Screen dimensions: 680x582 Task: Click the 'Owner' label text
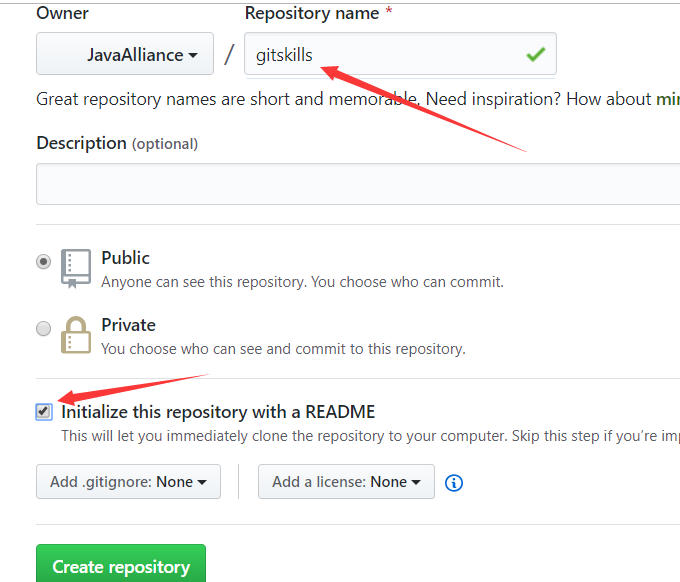click(x=62, y=13)
